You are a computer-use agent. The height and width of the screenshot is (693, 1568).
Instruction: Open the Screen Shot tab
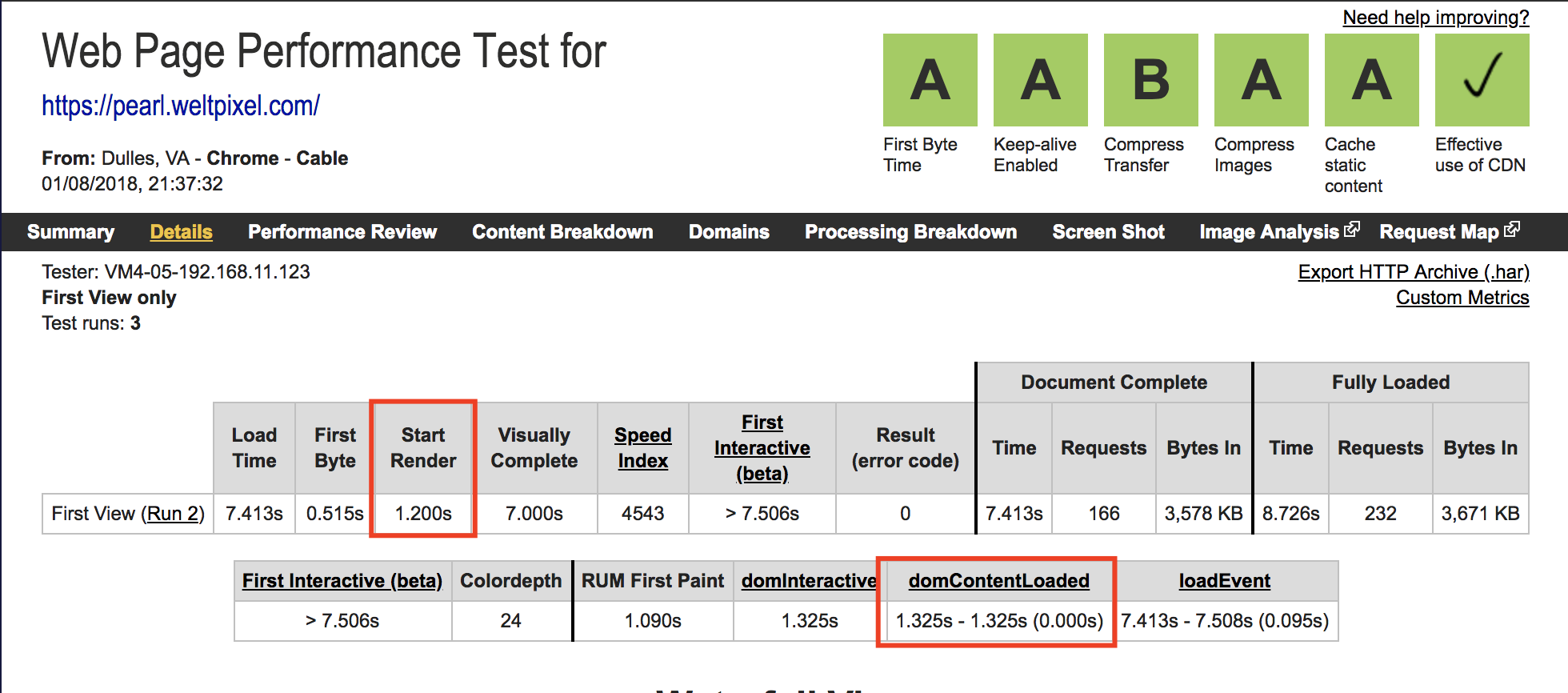pos(1108,232)
